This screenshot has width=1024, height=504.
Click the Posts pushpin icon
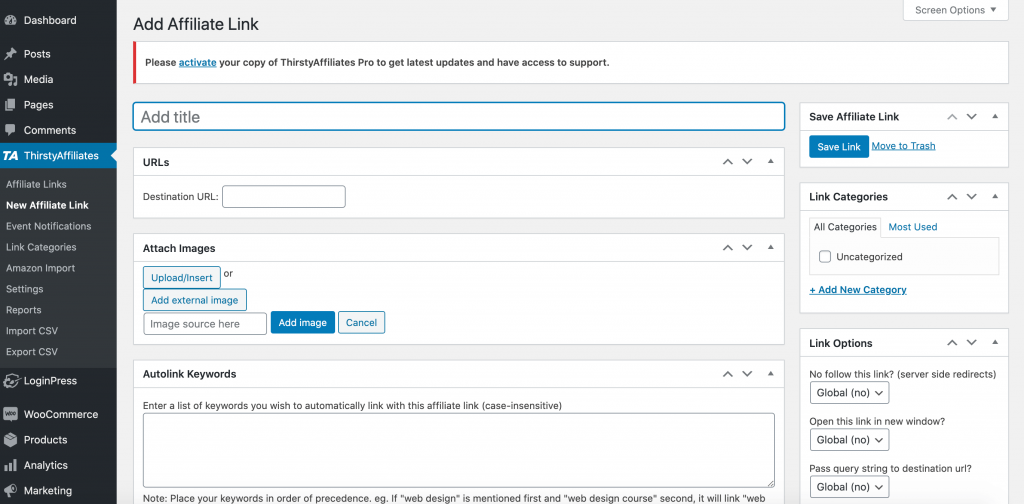pyautogui.click(x=10, y=54)
